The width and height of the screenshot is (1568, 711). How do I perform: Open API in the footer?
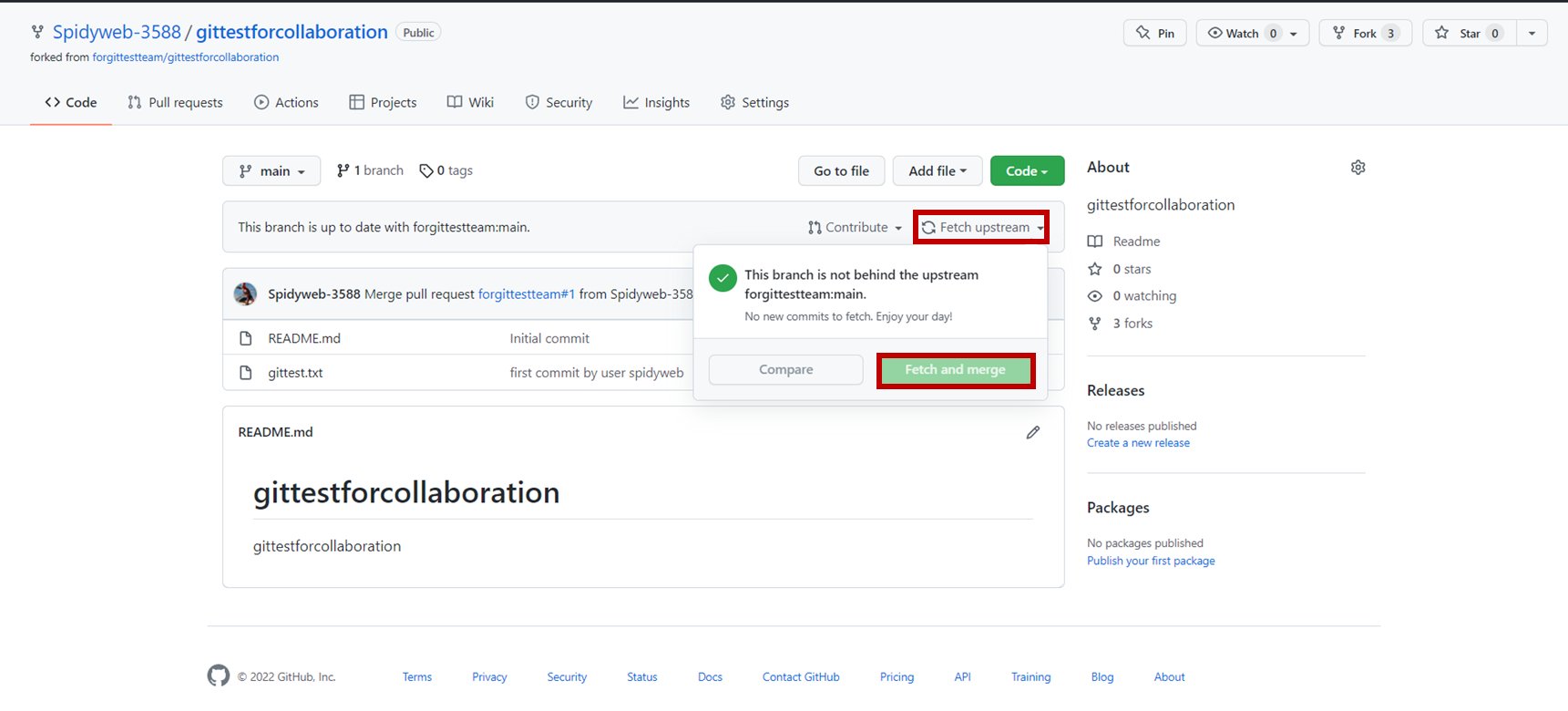pyautogui.click(x=962, y=677)
